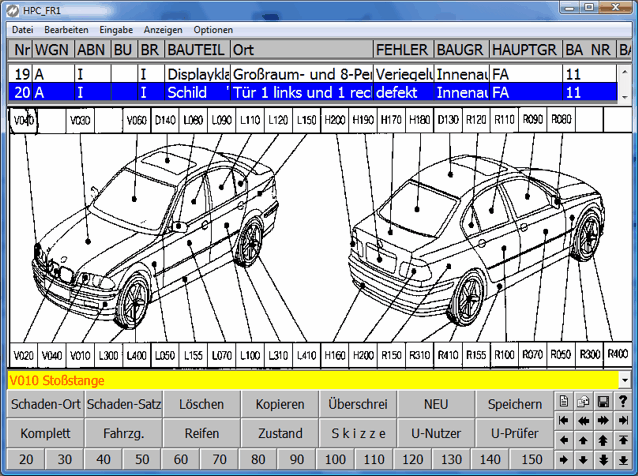
Task: Click the floppy disk save icon
Action: pos(604,401)
